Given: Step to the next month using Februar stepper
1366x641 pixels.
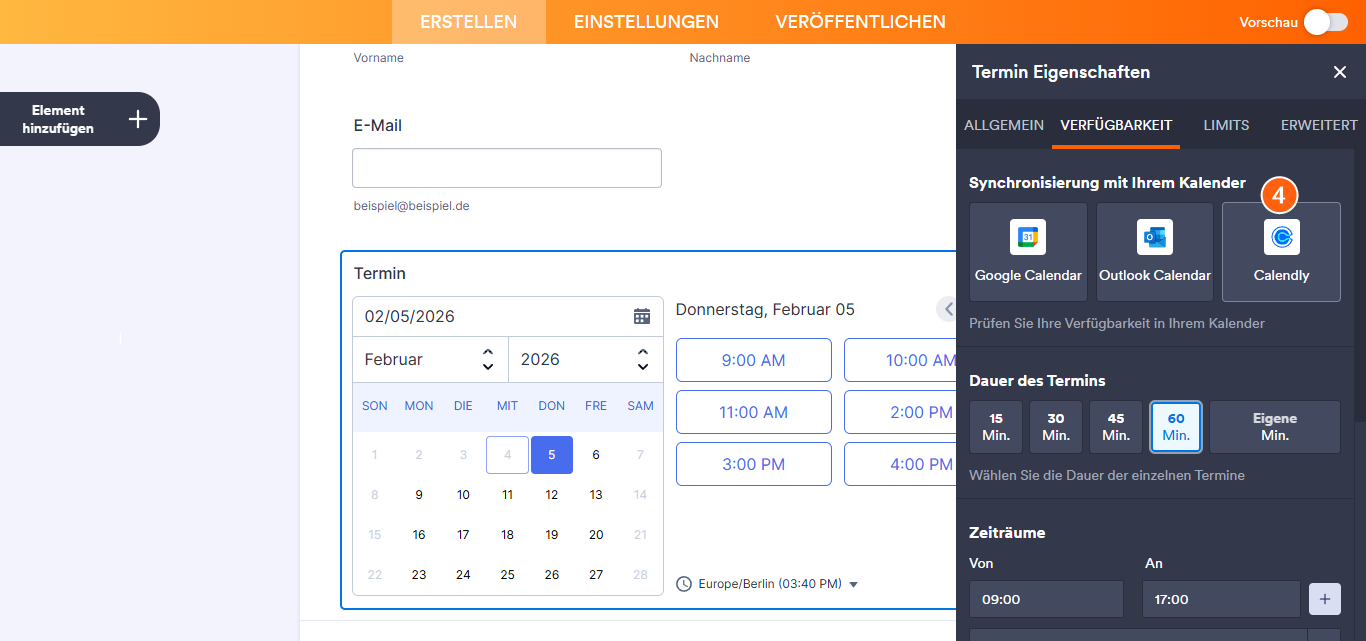Looking at the screenshot, I should [x=487, y=353].
